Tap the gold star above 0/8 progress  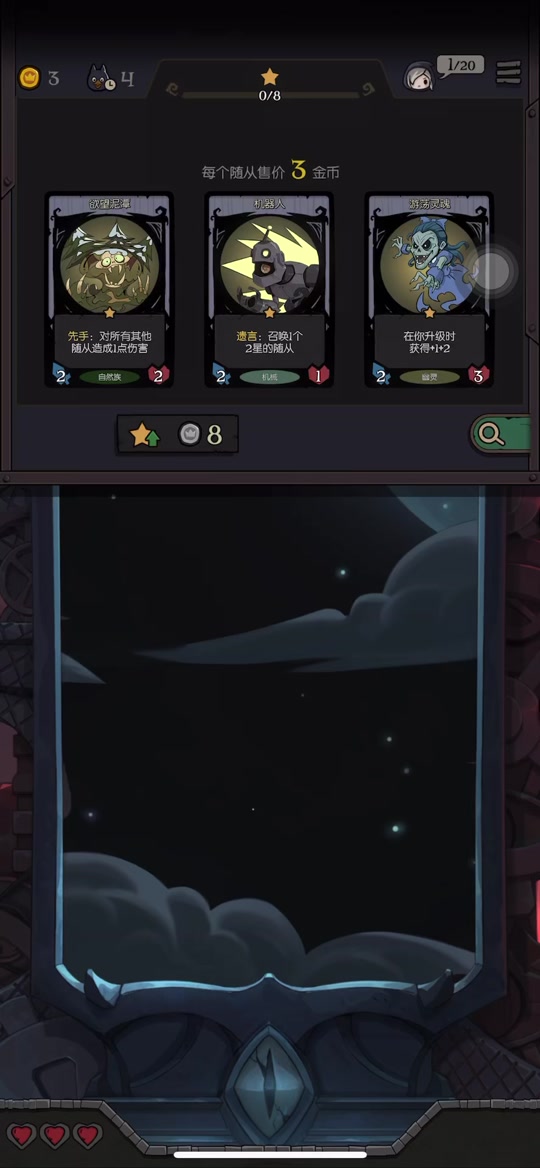[270, 77]
